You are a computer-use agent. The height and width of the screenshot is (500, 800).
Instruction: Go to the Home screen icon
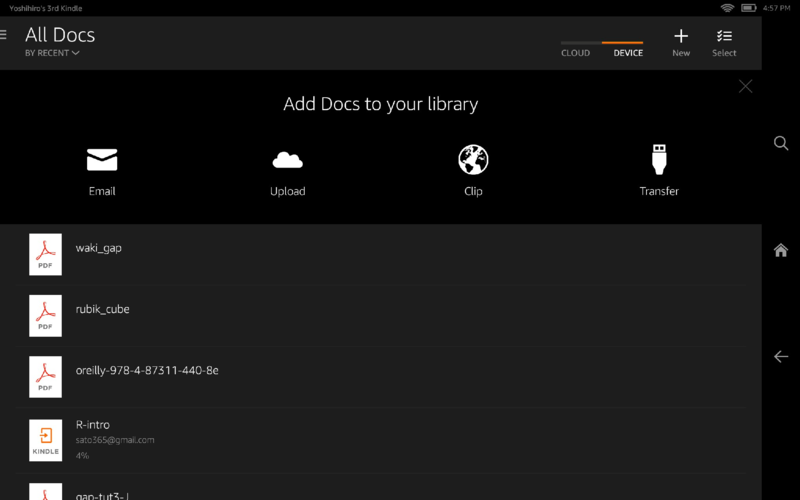[x=781, y=250]
